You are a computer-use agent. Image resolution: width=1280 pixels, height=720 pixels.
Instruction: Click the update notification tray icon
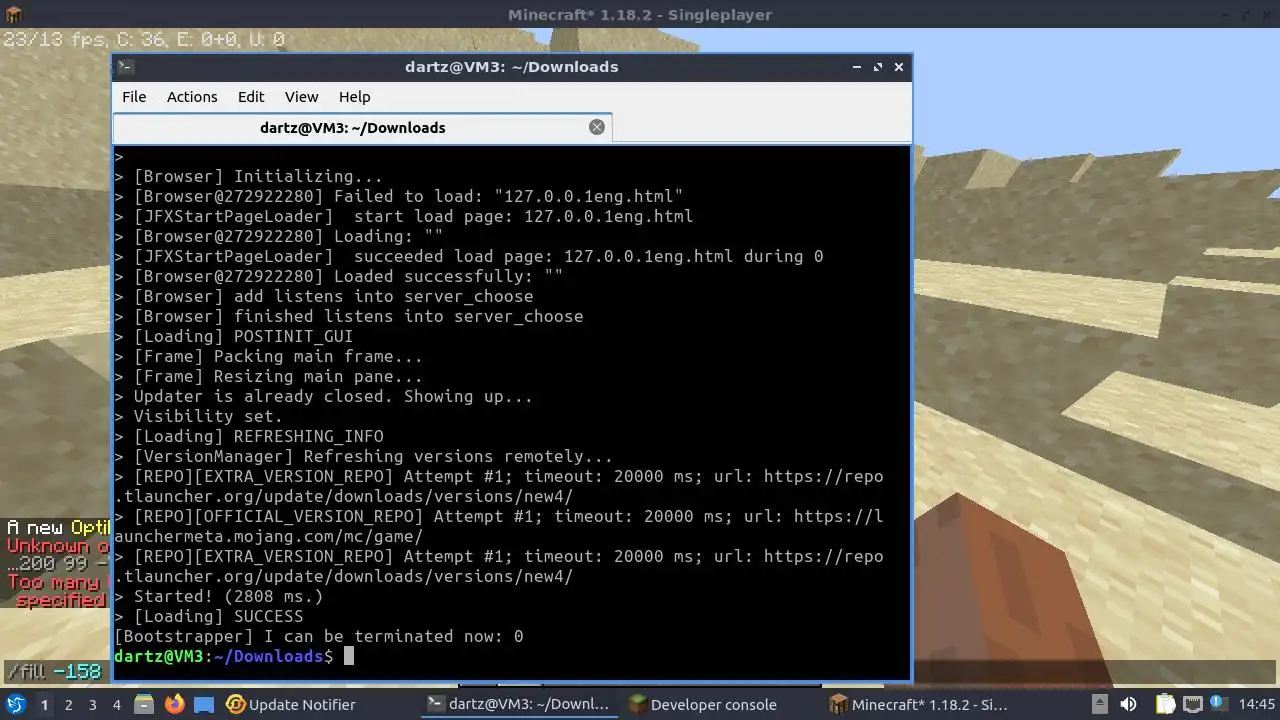[x=1220, y=704]
